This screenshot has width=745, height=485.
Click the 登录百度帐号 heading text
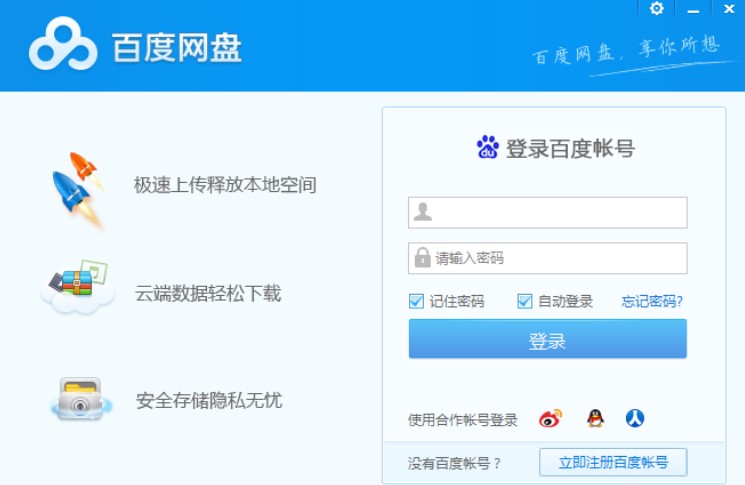(570, 149)
